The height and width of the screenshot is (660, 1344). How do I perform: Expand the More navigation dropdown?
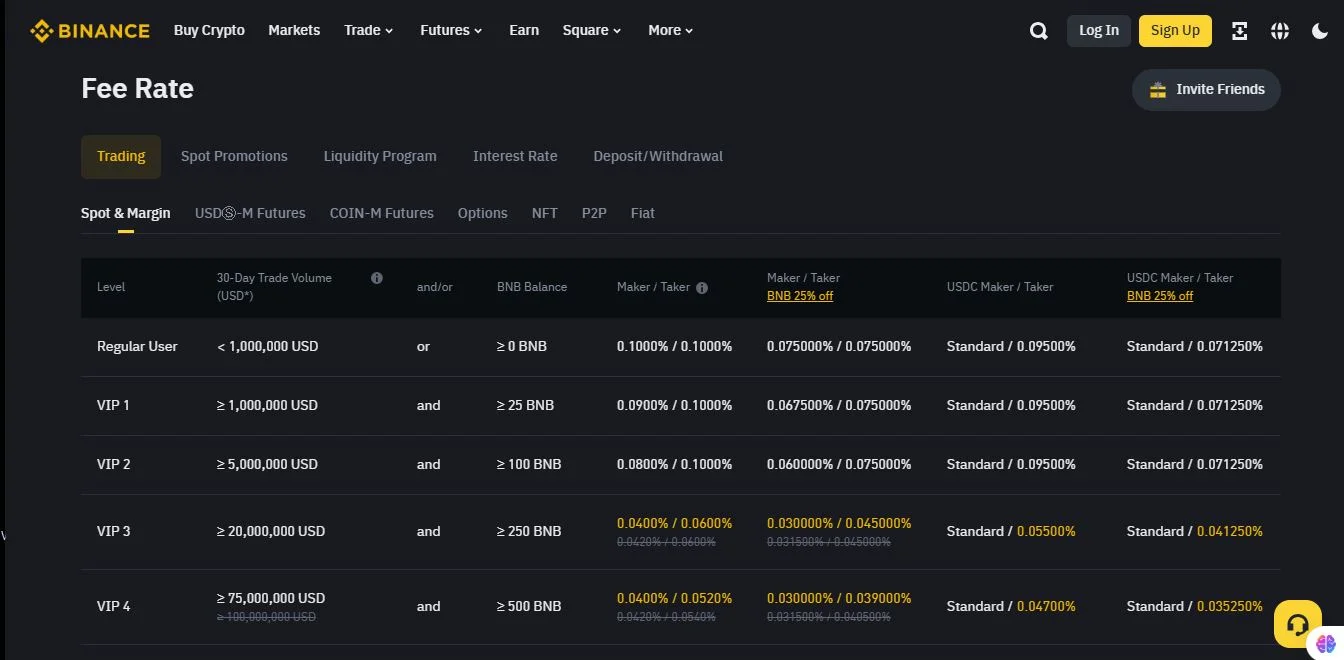tap(670, 30)
